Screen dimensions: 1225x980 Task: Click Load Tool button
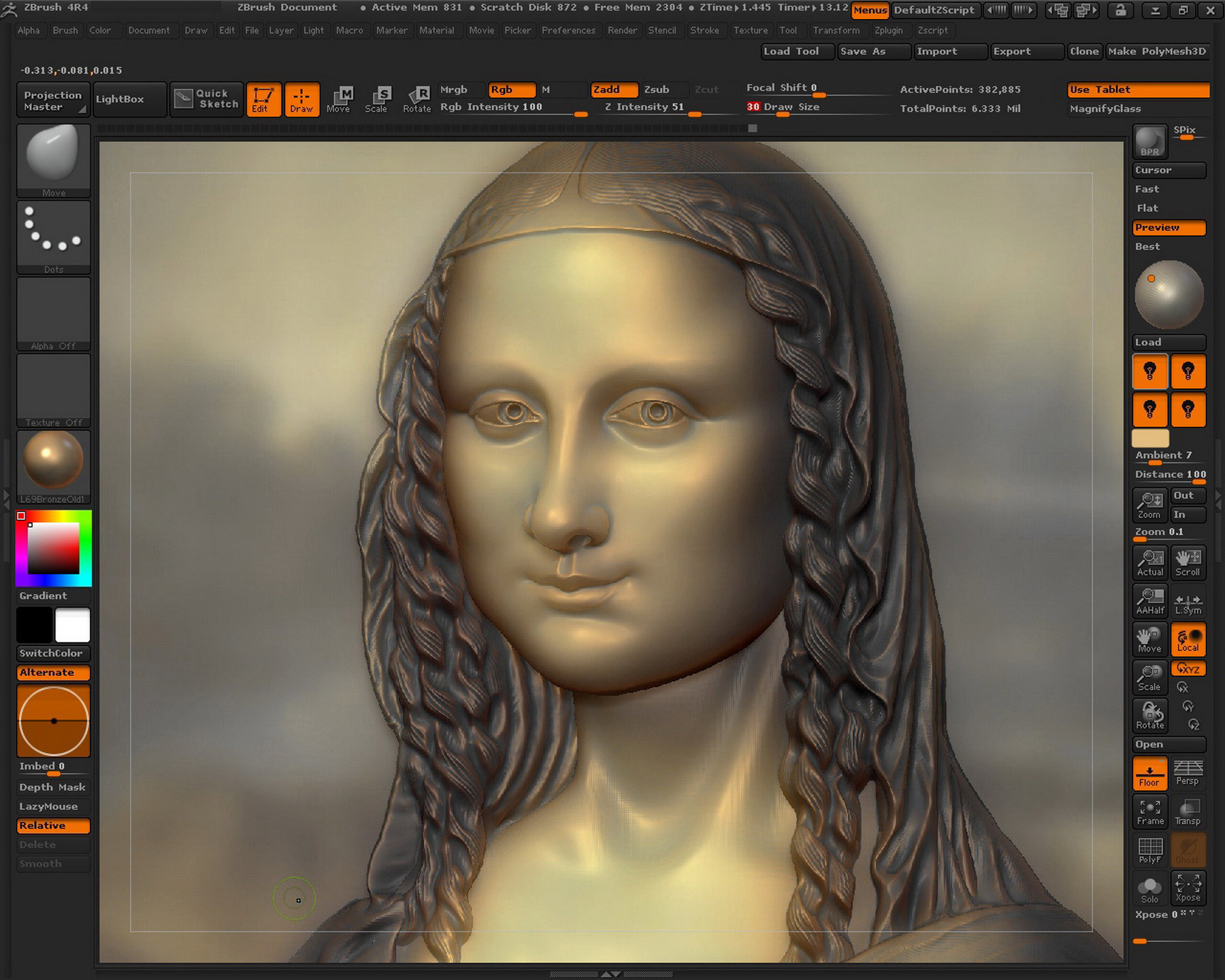(x=798, y=51)
